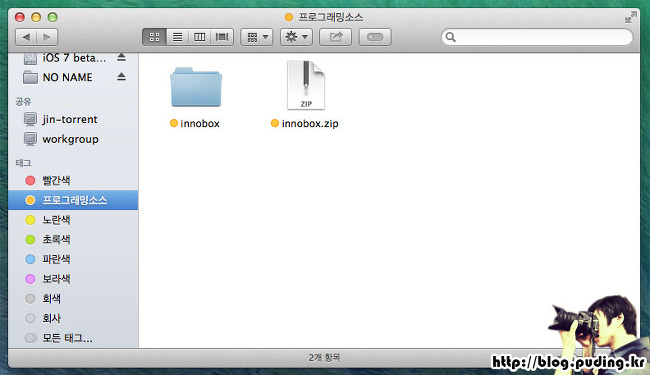
Task: Switch to icon view
Action: pyautogui.click(x=154, y=37)
